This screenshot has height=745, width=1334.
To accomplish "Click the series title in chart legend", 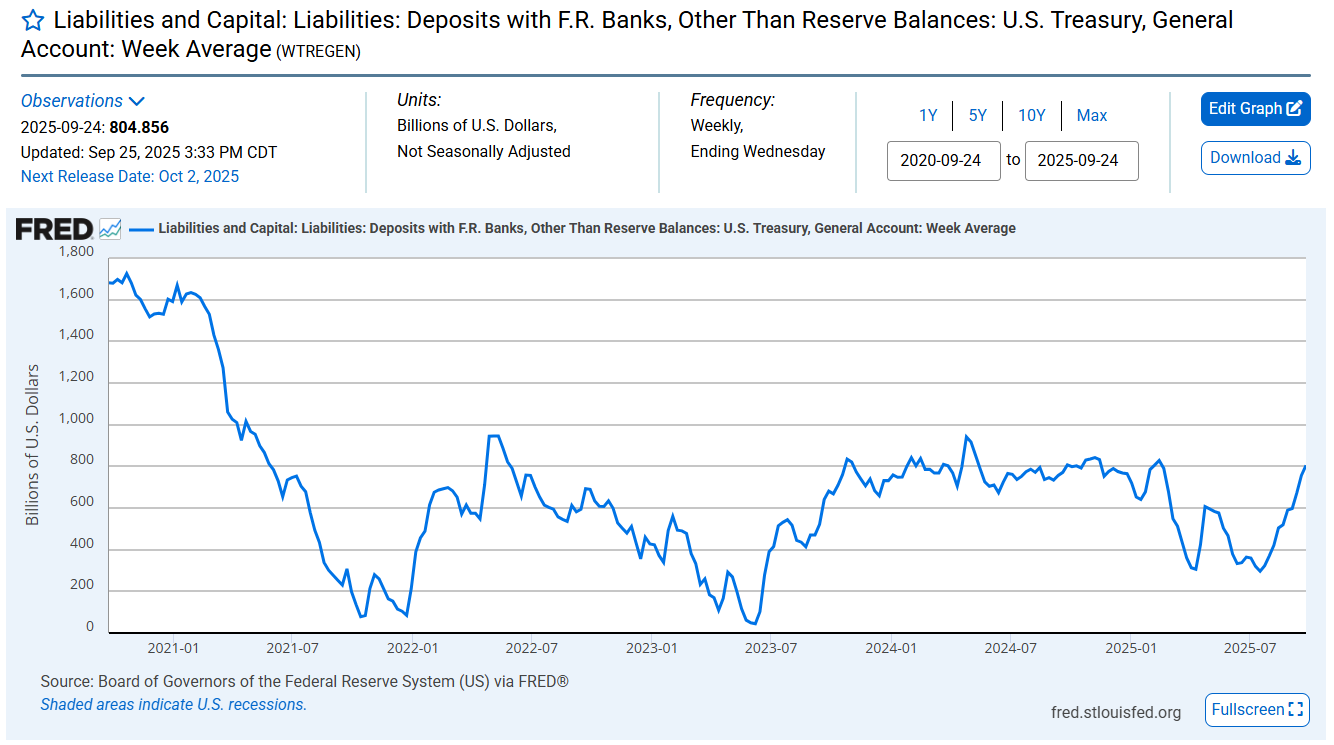I will click(x=586, y=229).
